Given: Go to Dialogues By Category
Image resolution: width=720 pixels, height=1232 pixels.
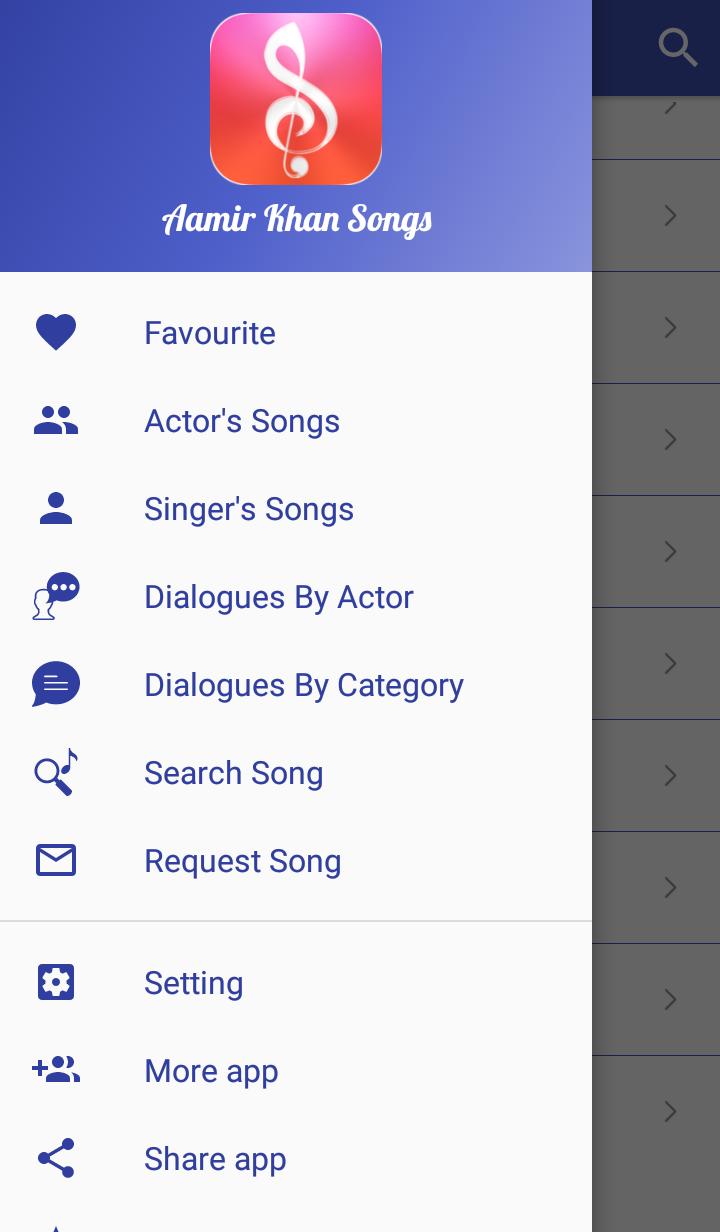Looking at the screenshot, I should (x=304, y=685).
